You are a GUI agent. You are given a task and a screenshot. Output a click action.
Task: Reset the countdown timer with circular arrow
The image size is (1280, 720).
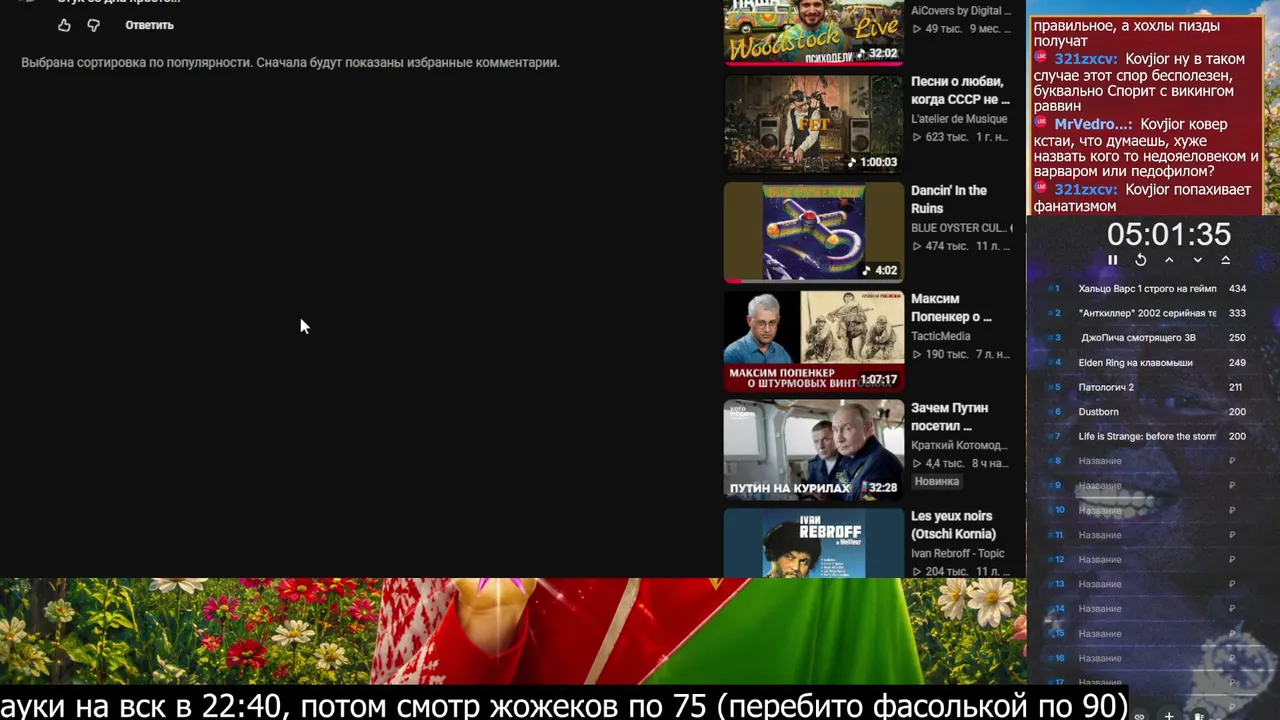(x=1140, y=260)
